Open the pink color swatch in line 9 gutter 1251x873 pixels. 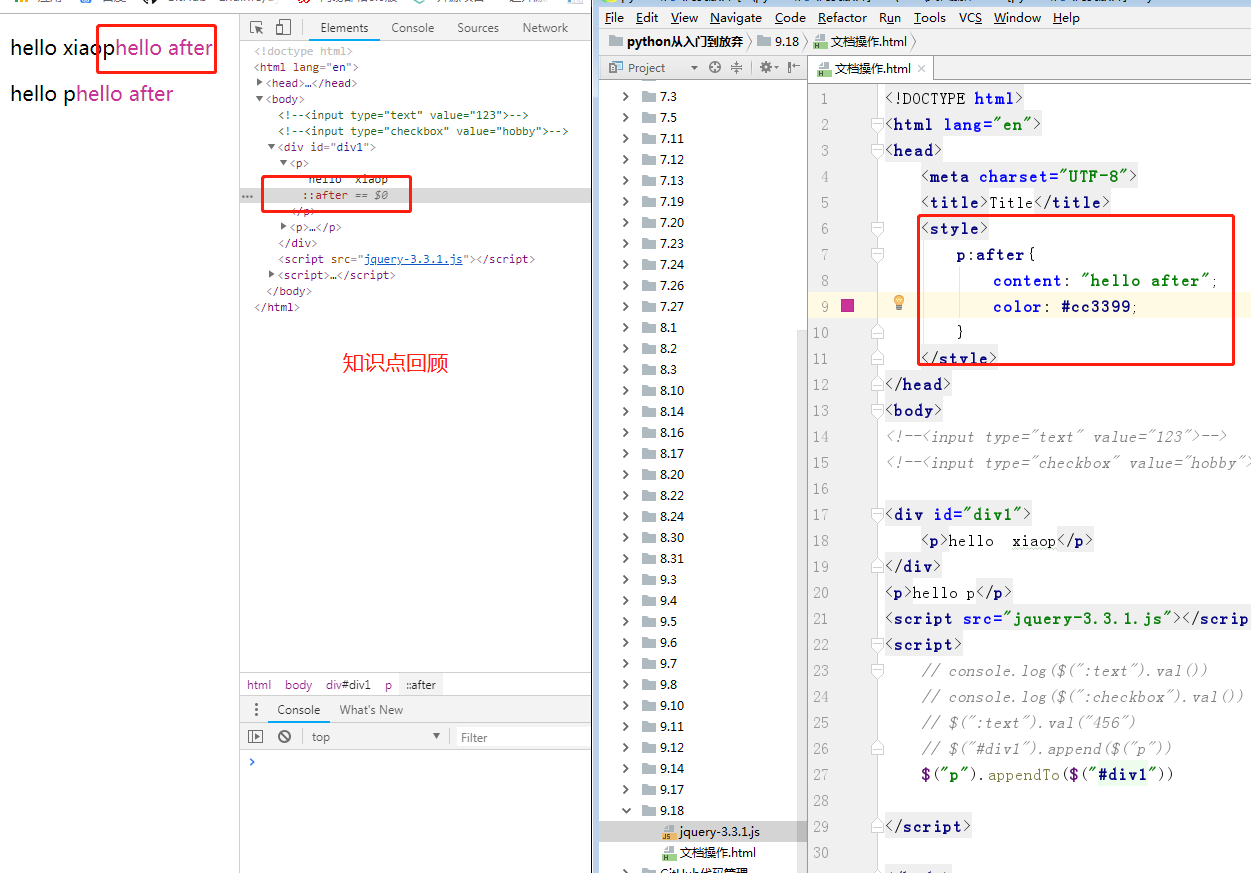(848, 306)
